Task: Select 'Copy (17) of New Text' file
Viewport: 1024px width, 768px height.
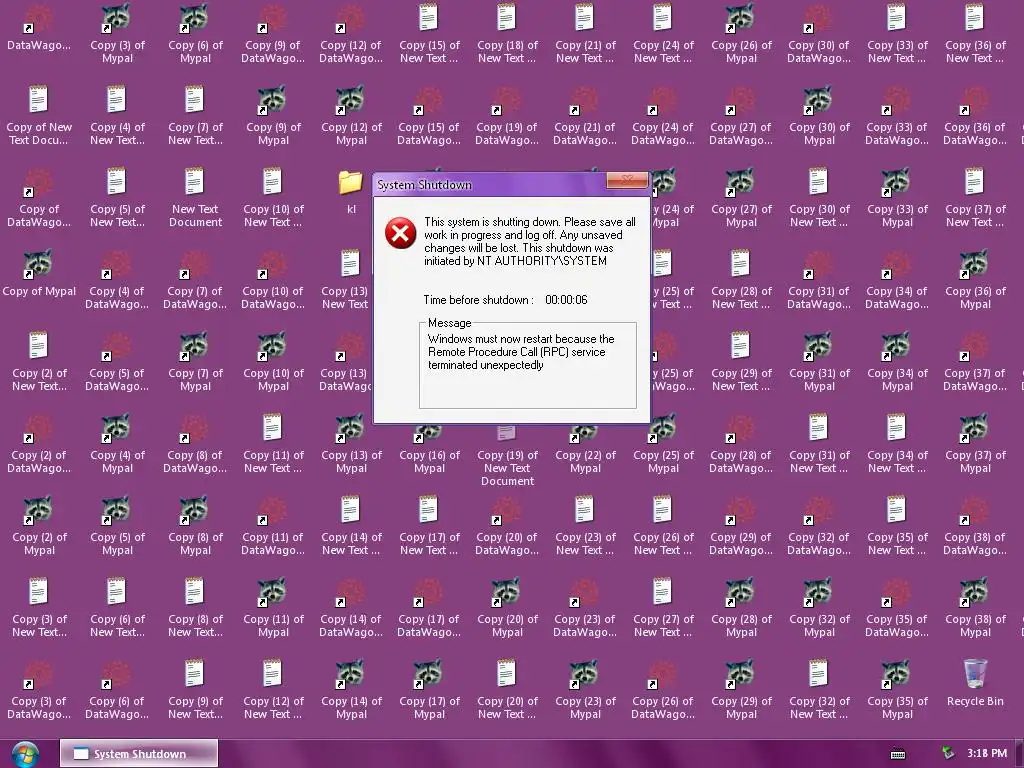Action: click(x=429, y=525)
